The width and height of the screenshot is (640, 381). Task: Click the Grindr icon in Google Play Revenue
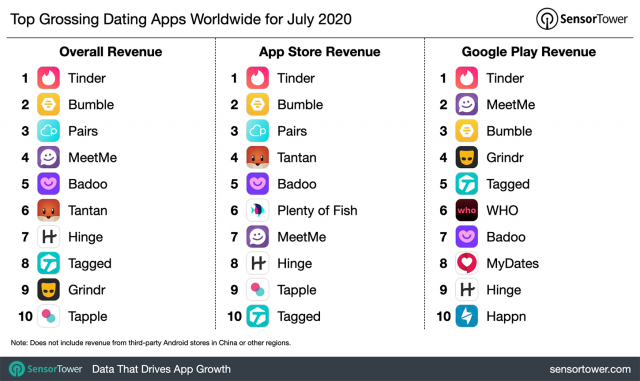pyautogui.click(x=467, y=158)
